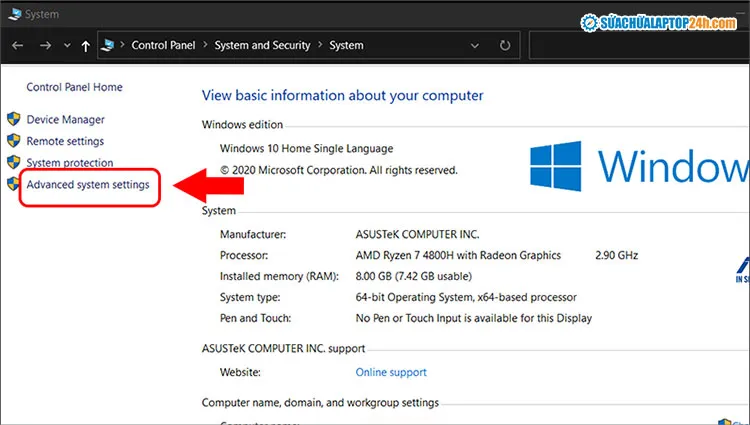The width and height of the screenshot is (750, 425).
Task: Click the shield icon beside System protection
Action: [14, 162]
